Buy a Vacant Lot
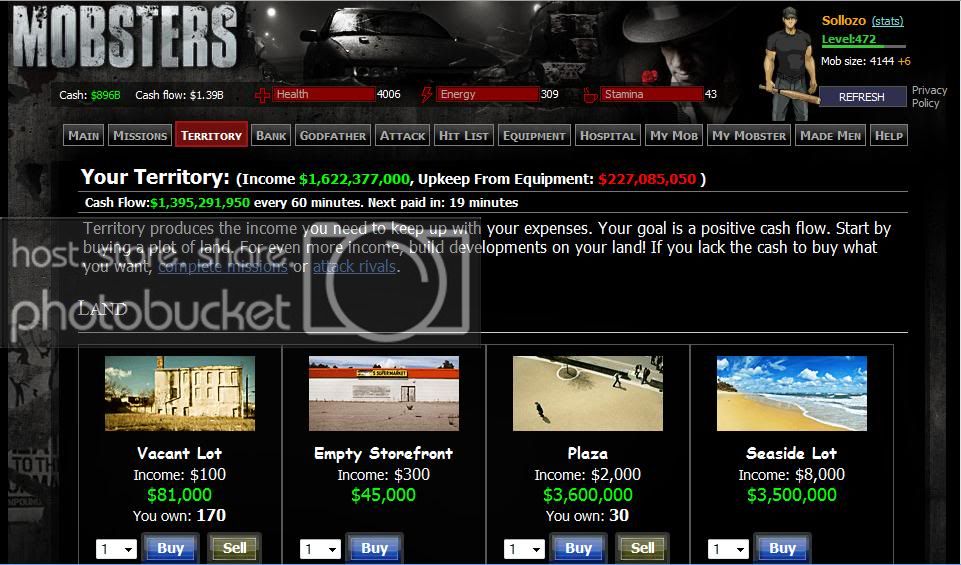The image size is (961, 565). point(170,548)
